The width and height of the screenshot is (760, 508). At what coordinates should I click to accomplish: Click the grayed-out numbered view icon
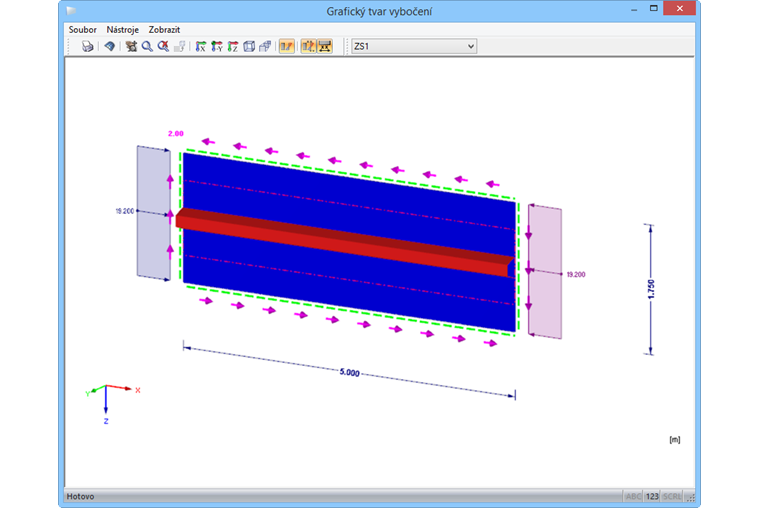(x=179, y=47)
